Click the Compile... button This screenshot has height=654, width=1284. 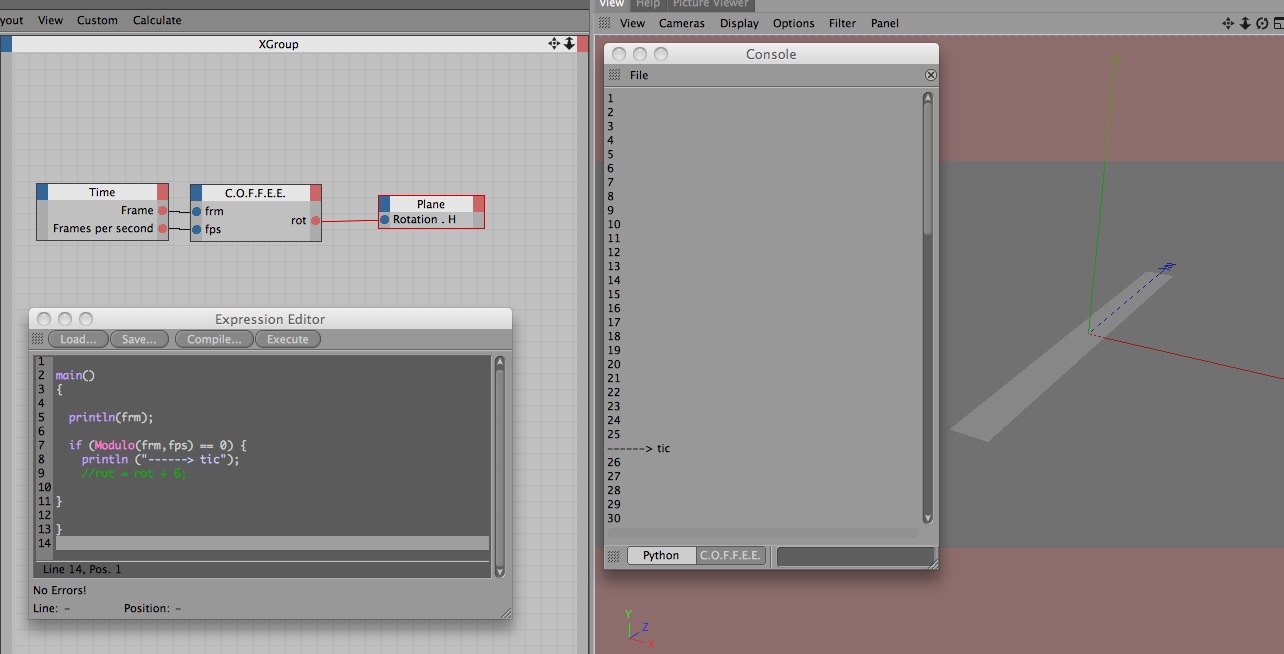pyautogui.click(x=214, y=339)
